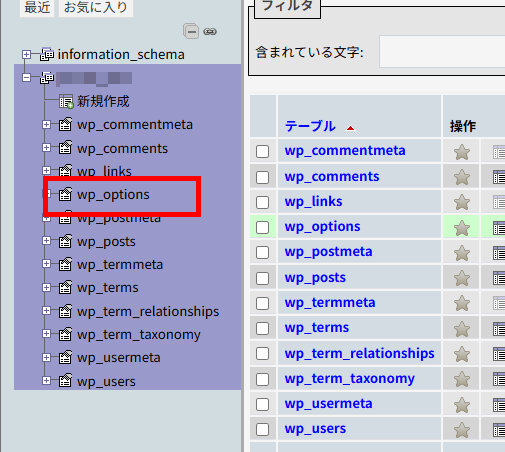Viewport: 505px width, 452px height.
Task: Click the wp_options table icon in tree
Action: 65,194
